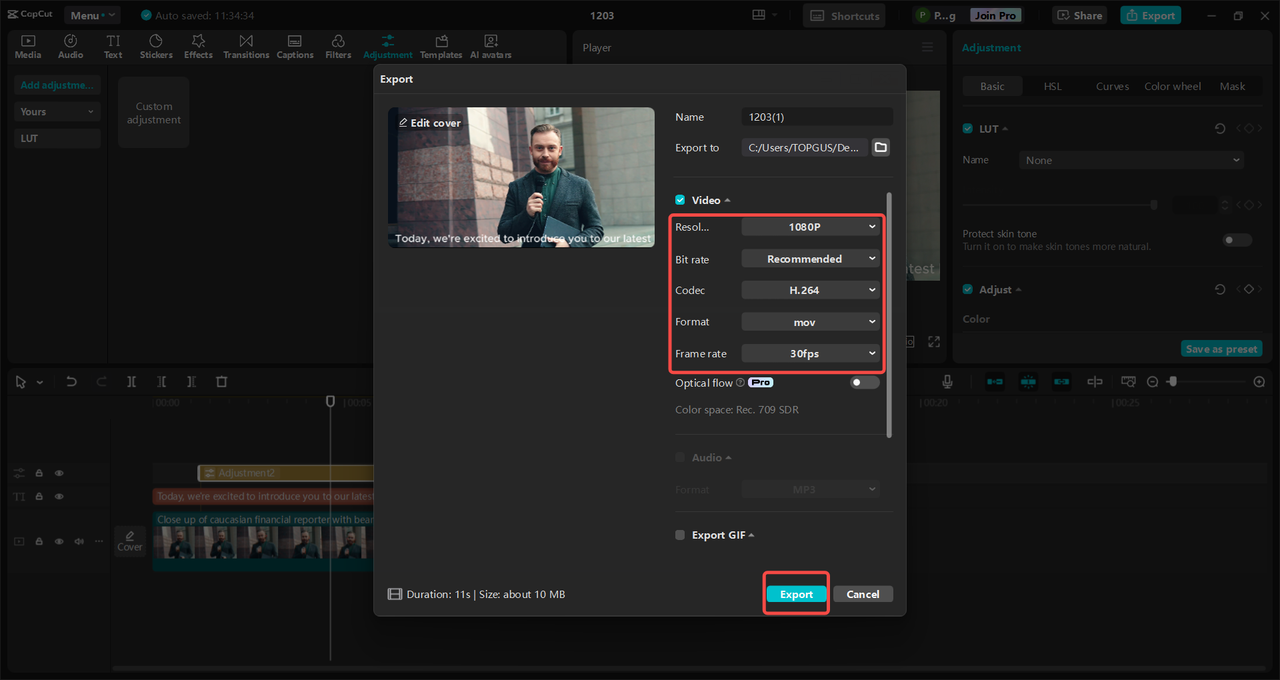
Task: Click the Optical flow help question icon
Action: 741,382
